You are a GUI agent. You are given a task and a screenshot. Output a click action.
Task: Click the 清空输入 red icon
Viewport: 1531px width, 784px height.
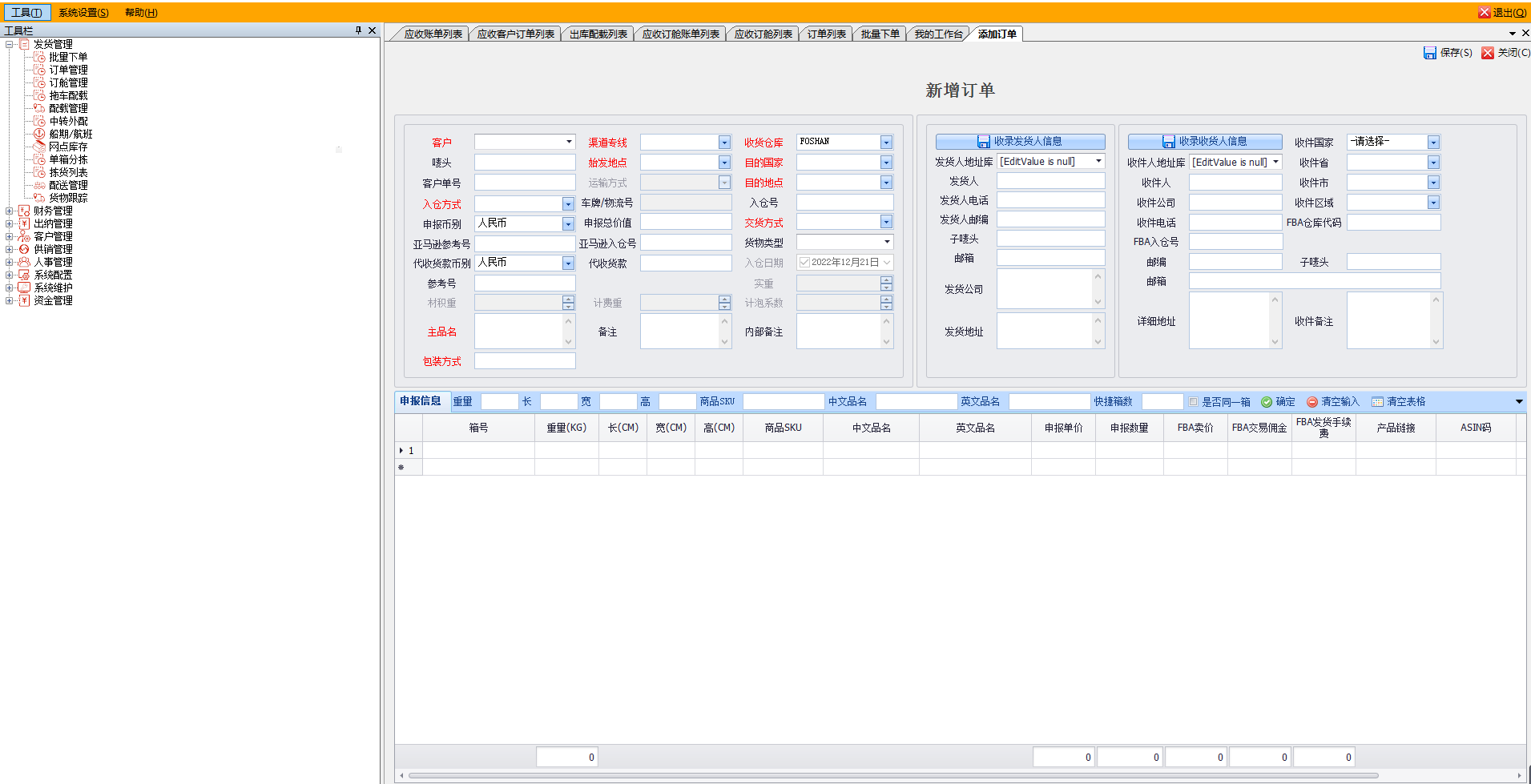point(1312,402)
